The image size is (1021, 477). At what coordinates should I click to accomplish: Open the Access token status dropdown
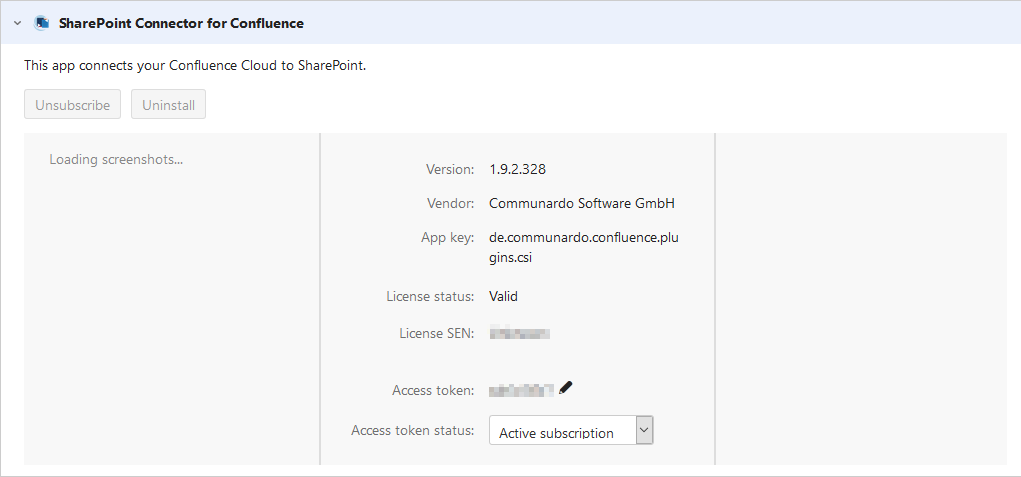point(570,431)
